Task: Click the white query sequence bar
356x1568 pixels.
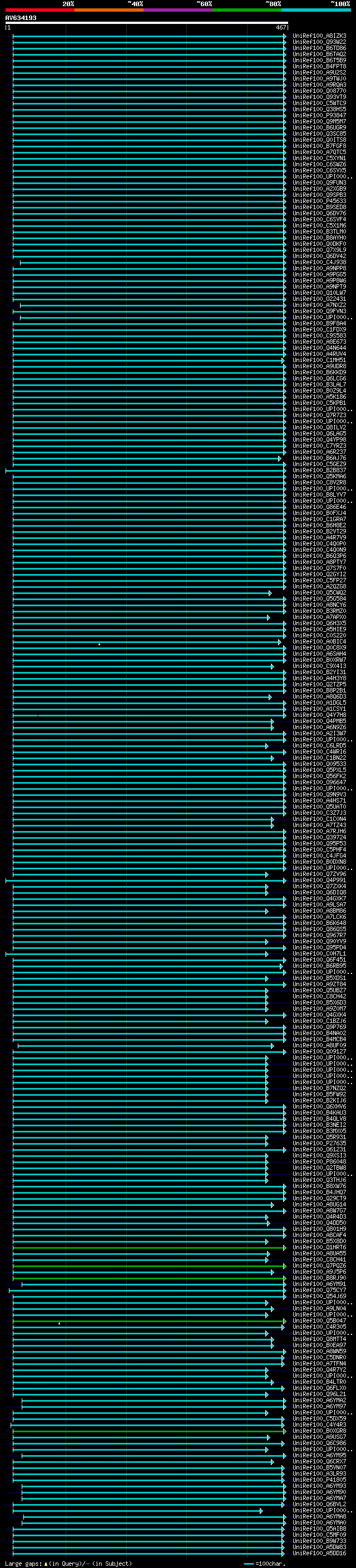Action: tap(146, 22)
